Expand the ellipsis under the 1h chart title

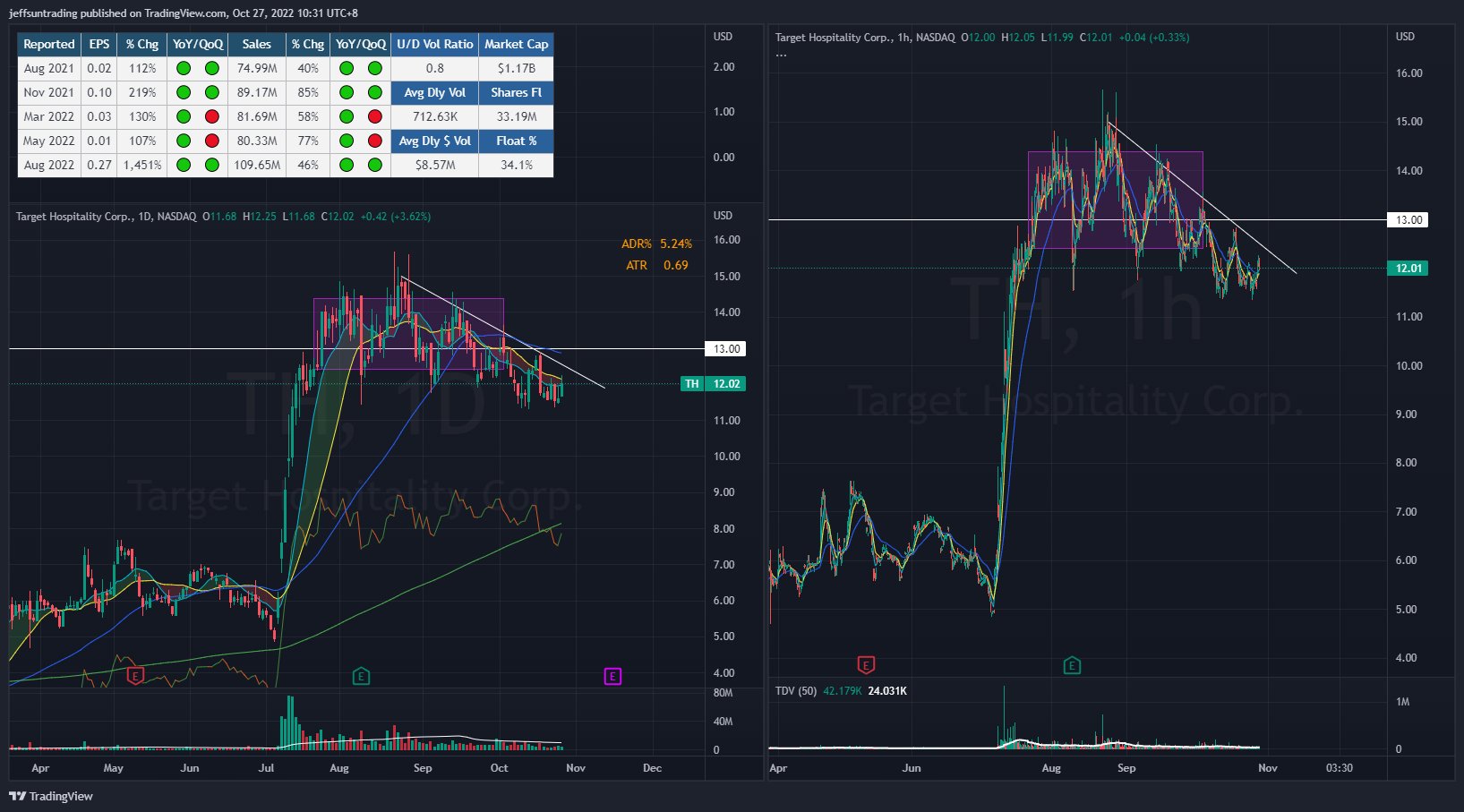781,55
